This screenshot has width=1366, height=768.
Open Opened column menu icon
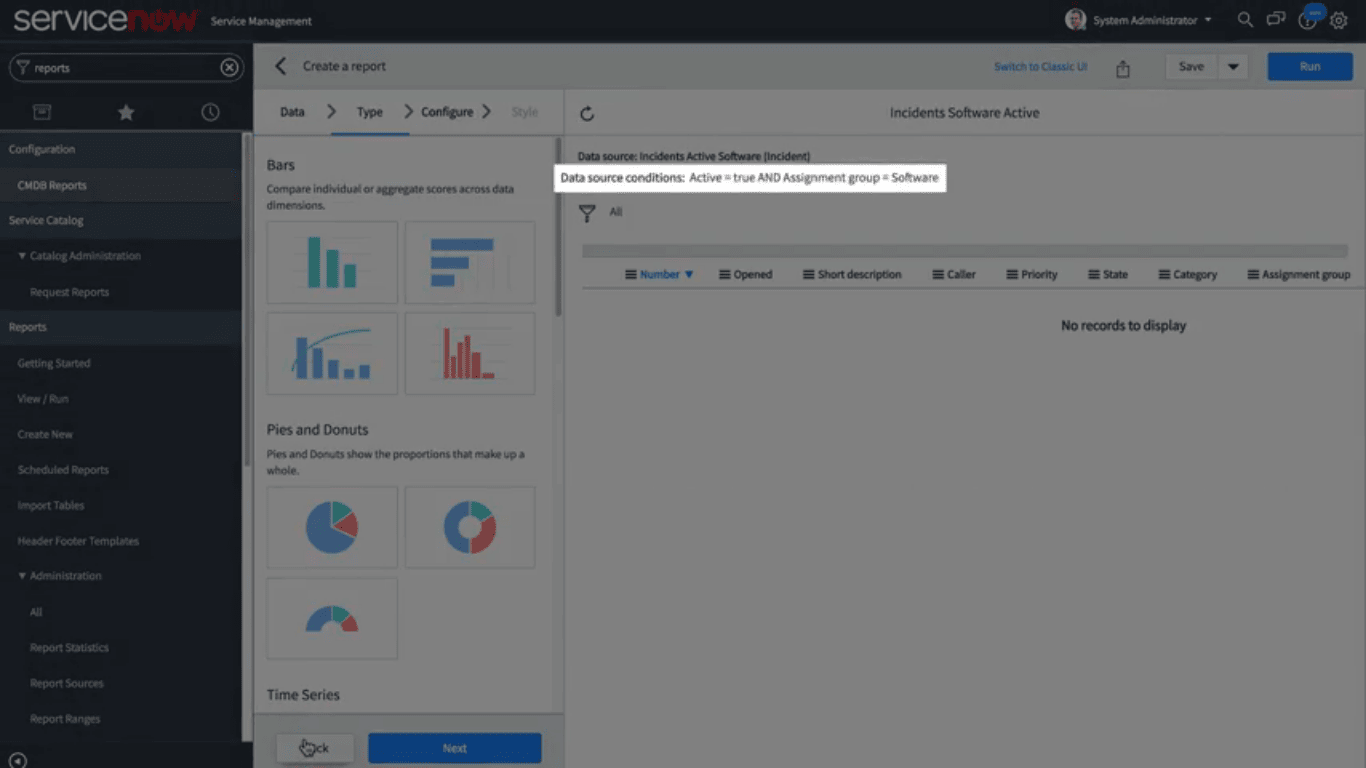pyautogui.click(x=725, y=274)
